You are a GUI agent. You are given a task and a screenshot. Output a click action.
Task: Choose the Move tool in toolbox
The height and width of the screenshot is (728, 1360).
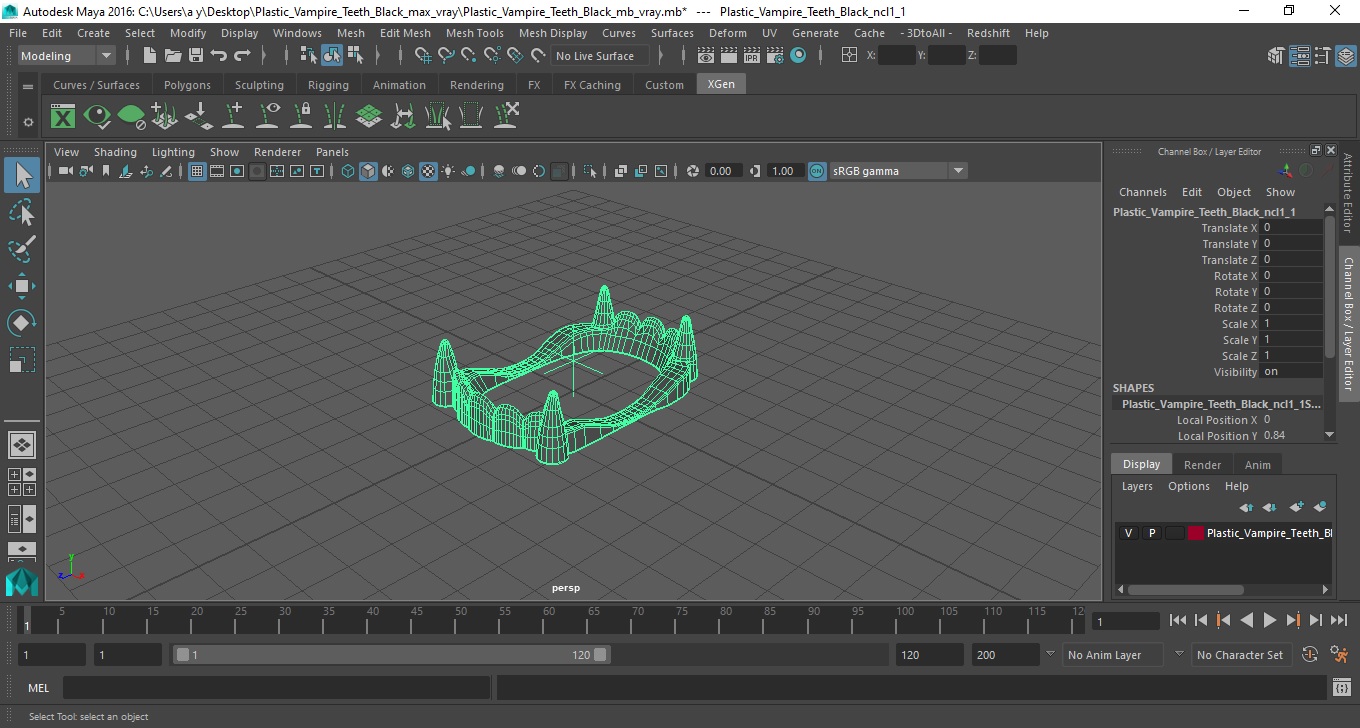click(x=22, y=286)
